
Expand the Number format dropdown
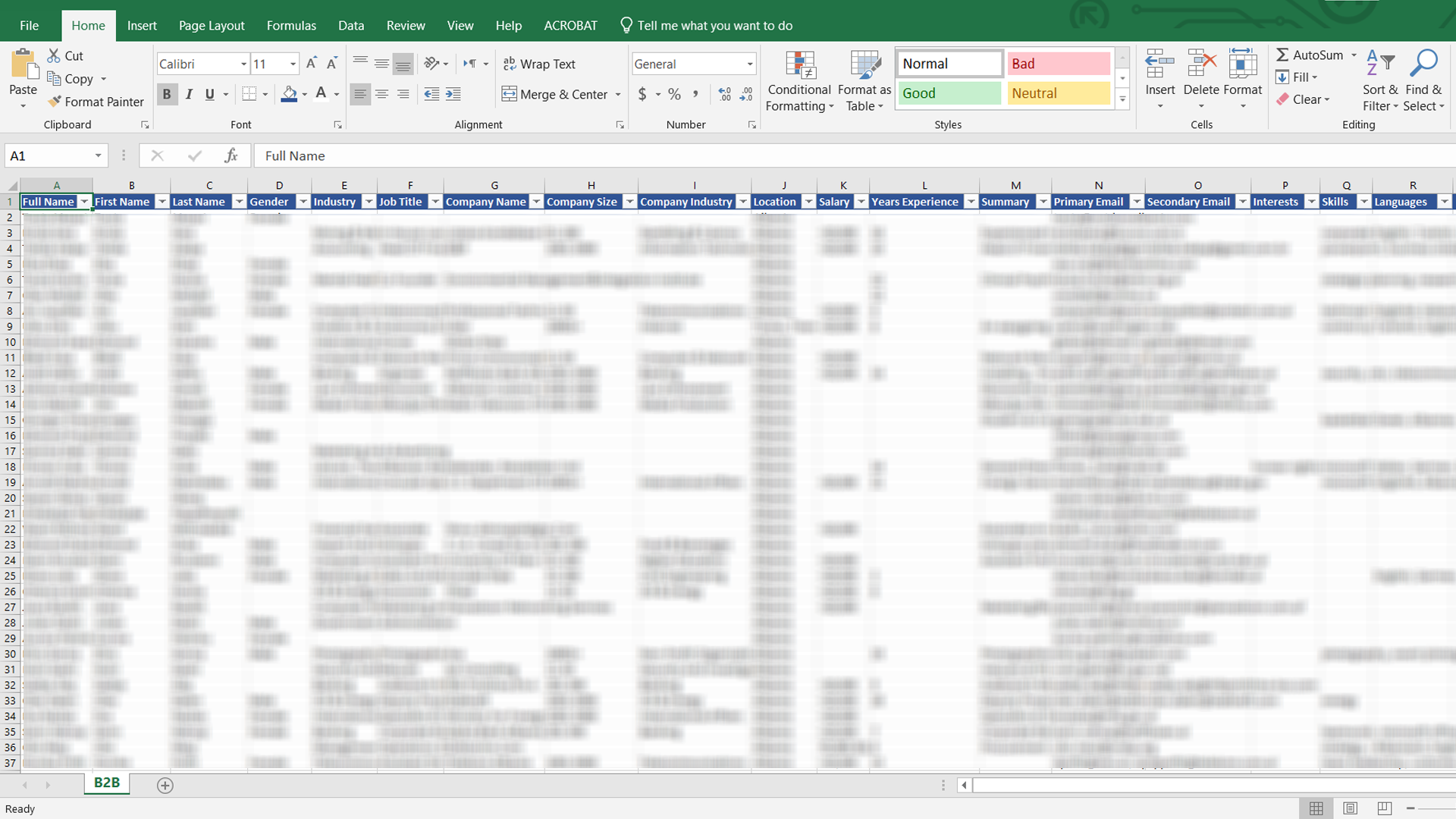750,63
